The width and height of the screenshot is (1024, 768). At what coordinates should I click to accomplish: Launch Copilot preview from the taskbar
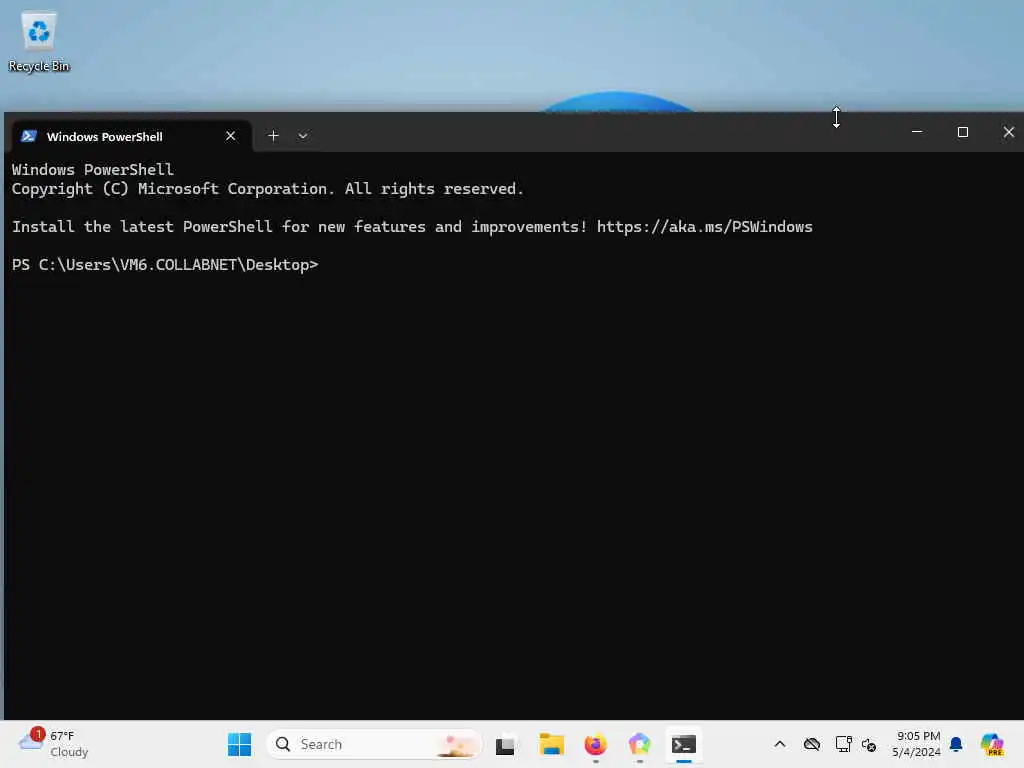[993, 744]
